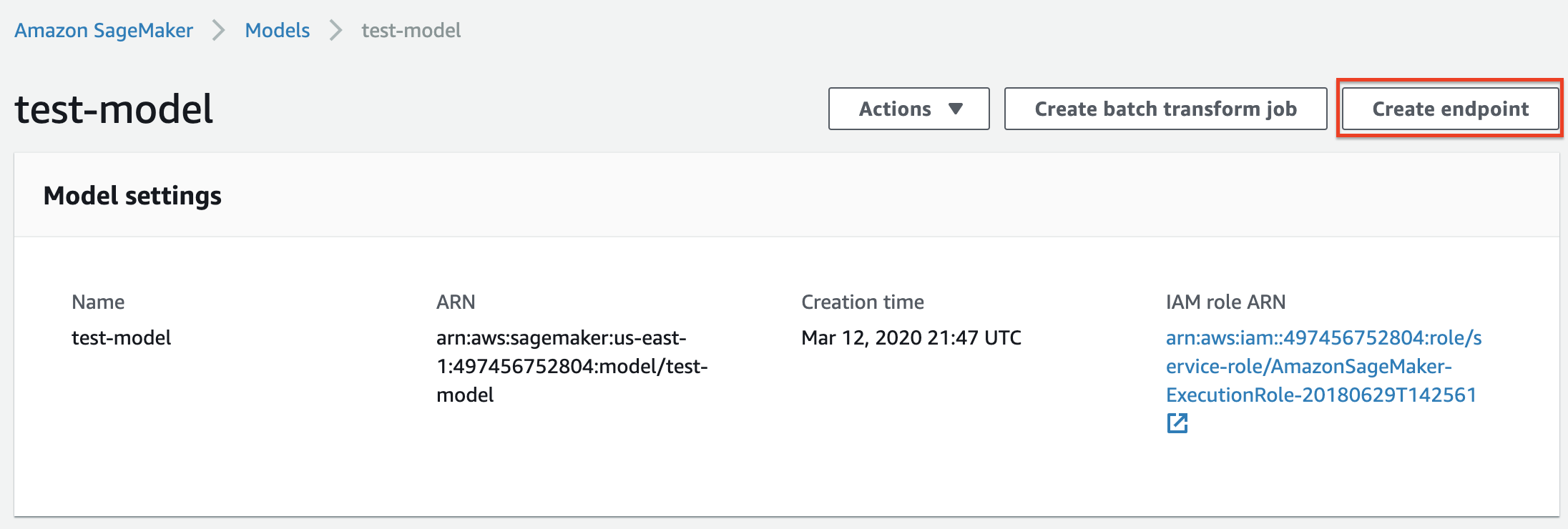Start a Create batch transform job
This screenshot has width=1568, height=529.
pyautogui.click(x=1165, y=109)
